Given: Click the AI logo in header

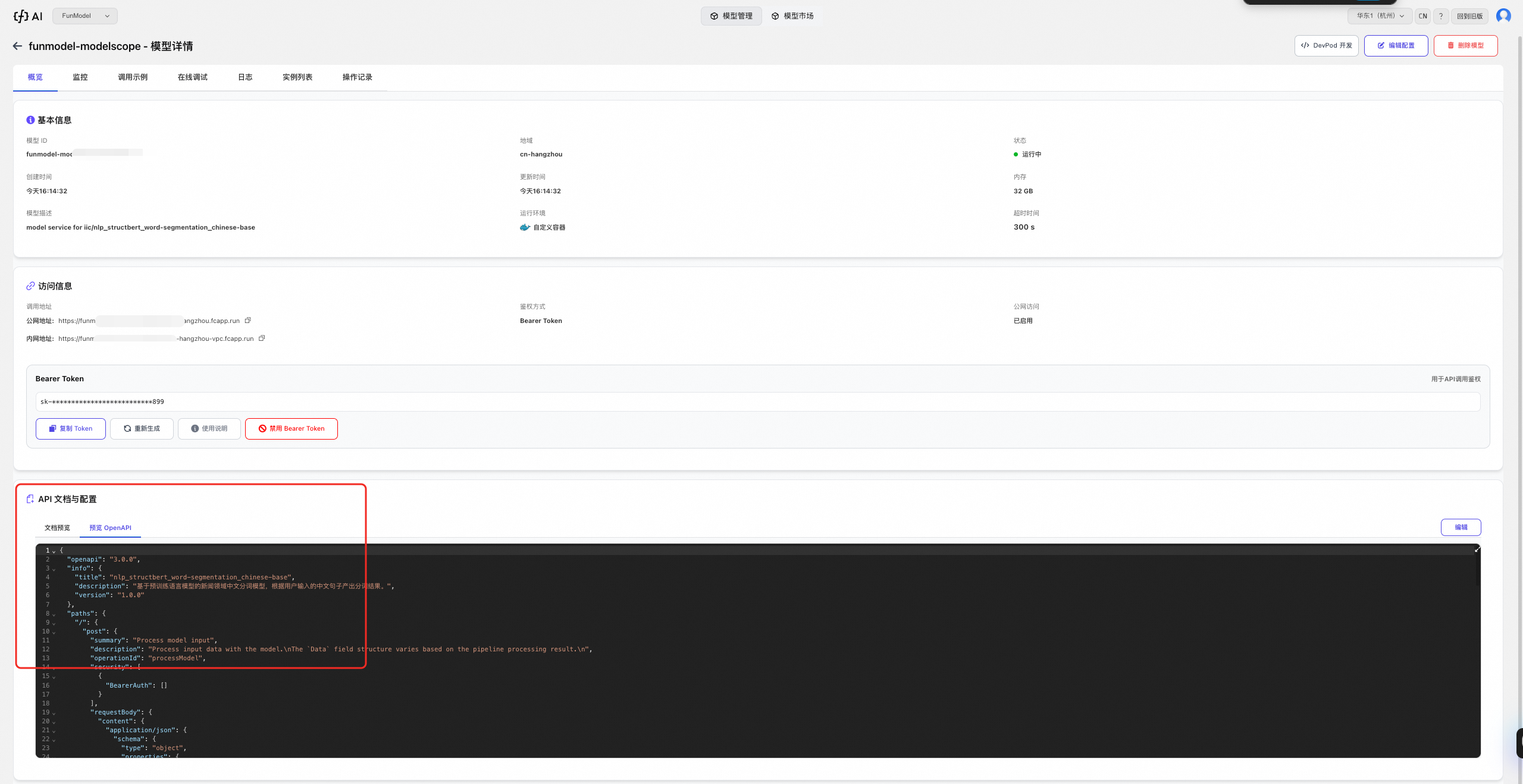Looking at the screenshot, I should click(x=28, y=16).
